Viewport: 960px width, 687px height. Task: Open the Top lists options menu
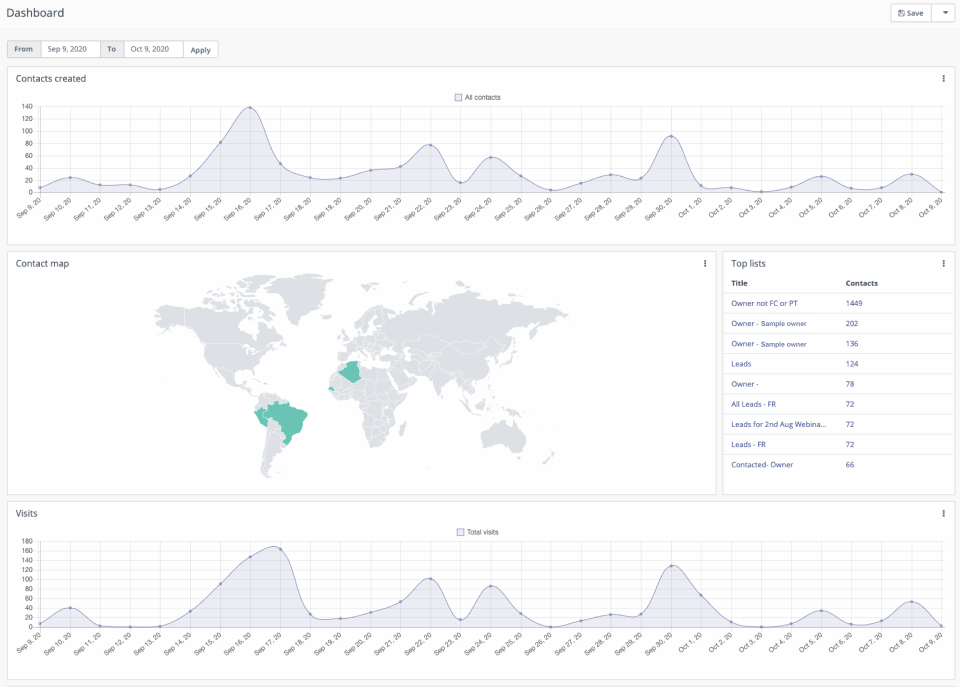[x=943, y=263]
